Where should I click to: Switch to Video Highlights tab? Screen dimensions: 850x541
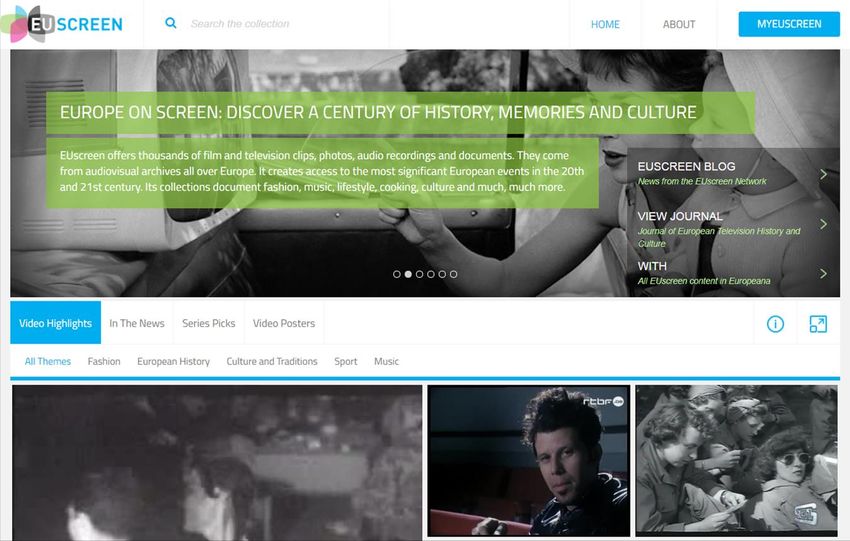coord(55,323)
